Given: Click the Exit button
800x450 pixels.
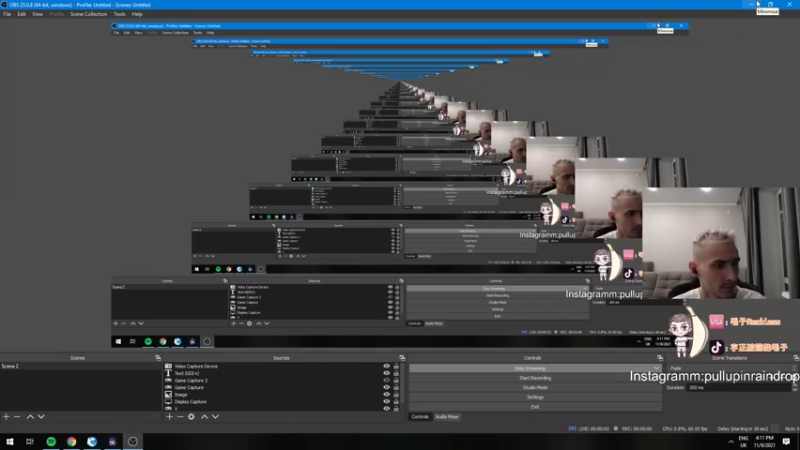Looking at the screenshot, I should coord(535,407).
